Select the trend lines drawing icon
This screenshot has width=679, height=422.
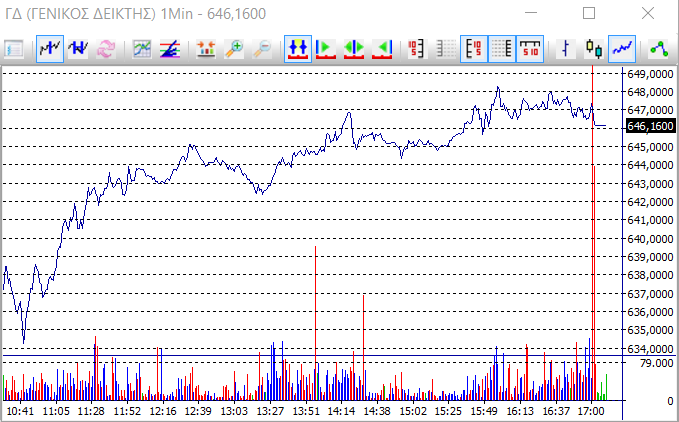tap(170, 49)
